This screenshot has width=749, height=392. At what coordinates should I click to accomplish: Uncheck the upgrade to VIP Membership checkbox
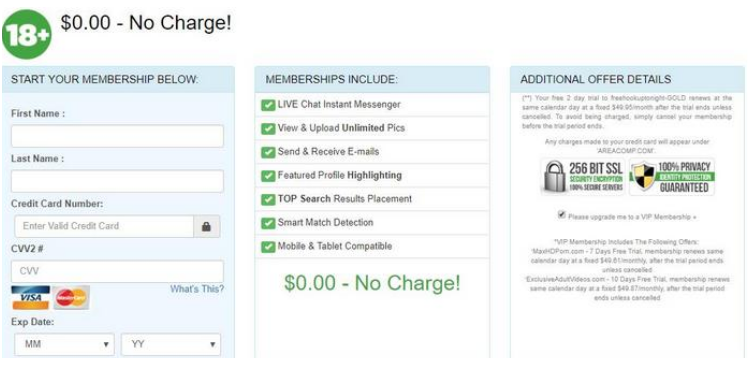pyautogui.click(x=562, y=215)
